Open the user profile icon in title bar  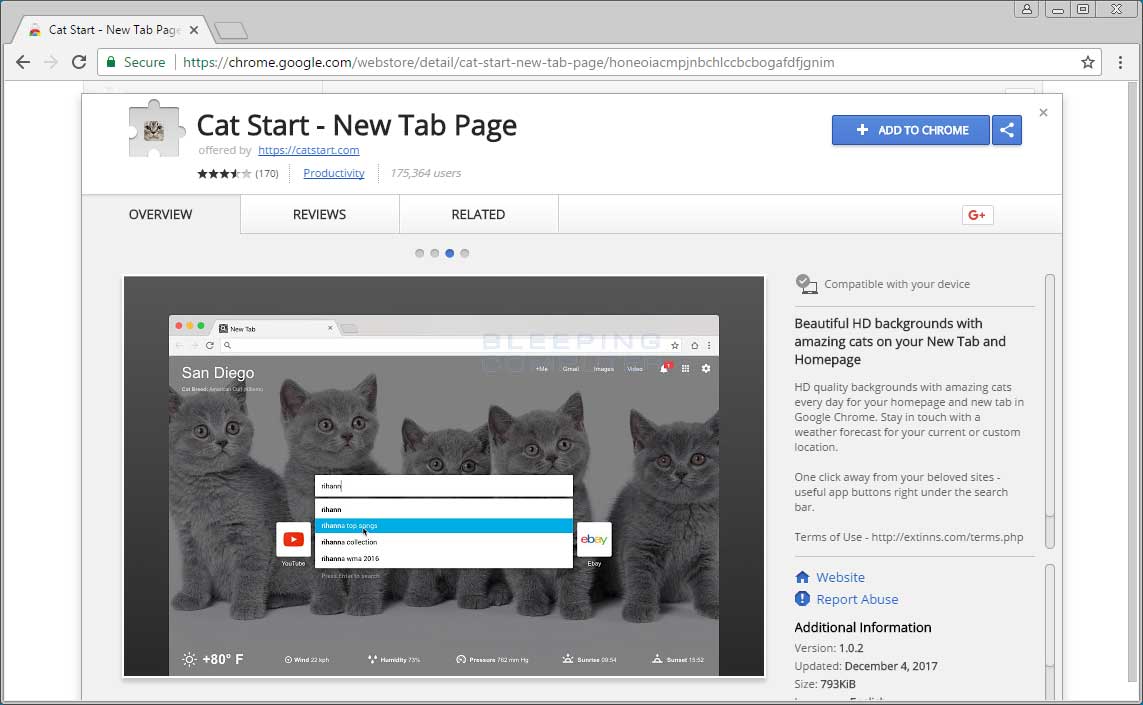coord(1026,9)
